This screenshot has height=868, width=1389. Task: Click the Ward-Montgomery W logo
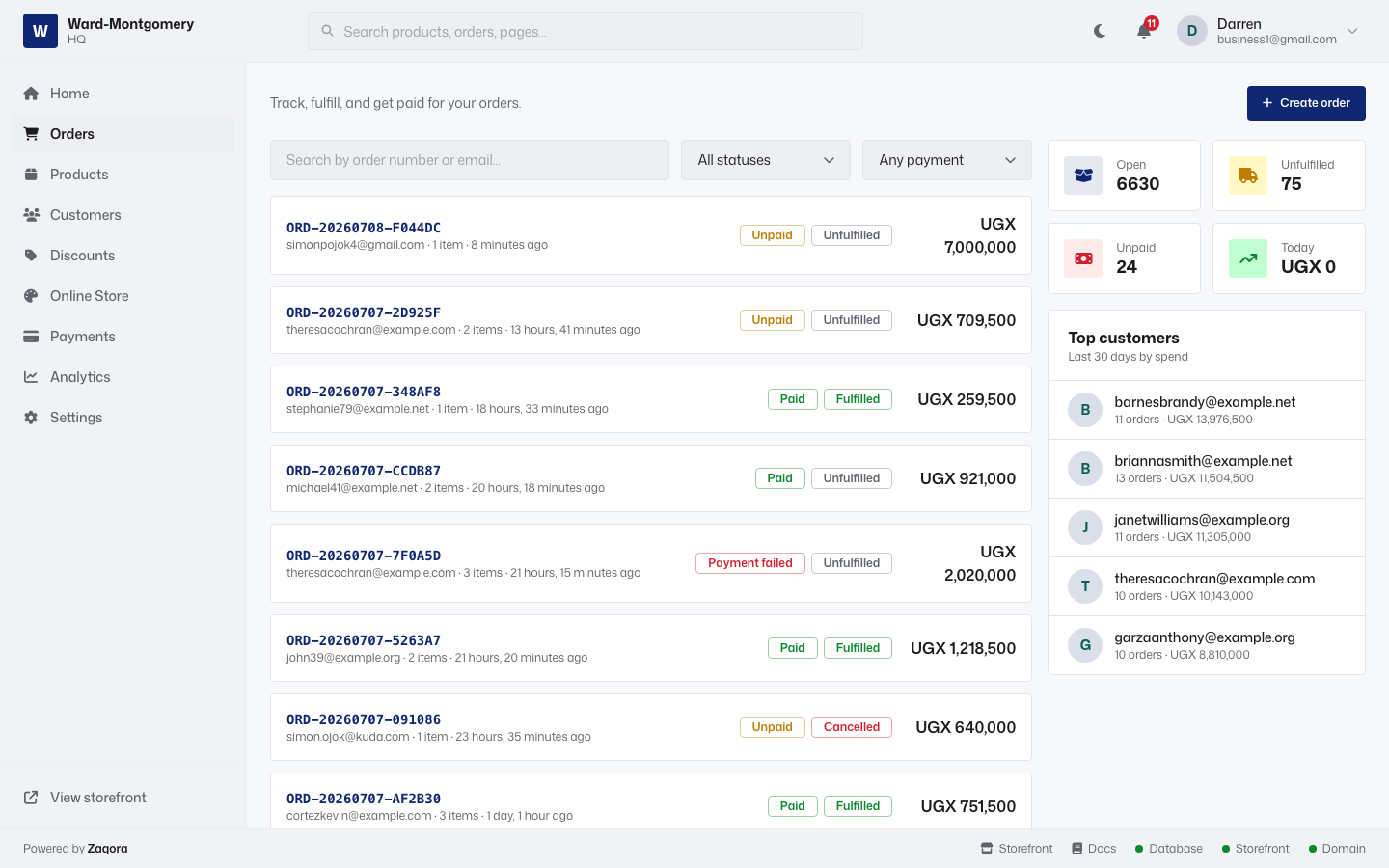[41, 31]
